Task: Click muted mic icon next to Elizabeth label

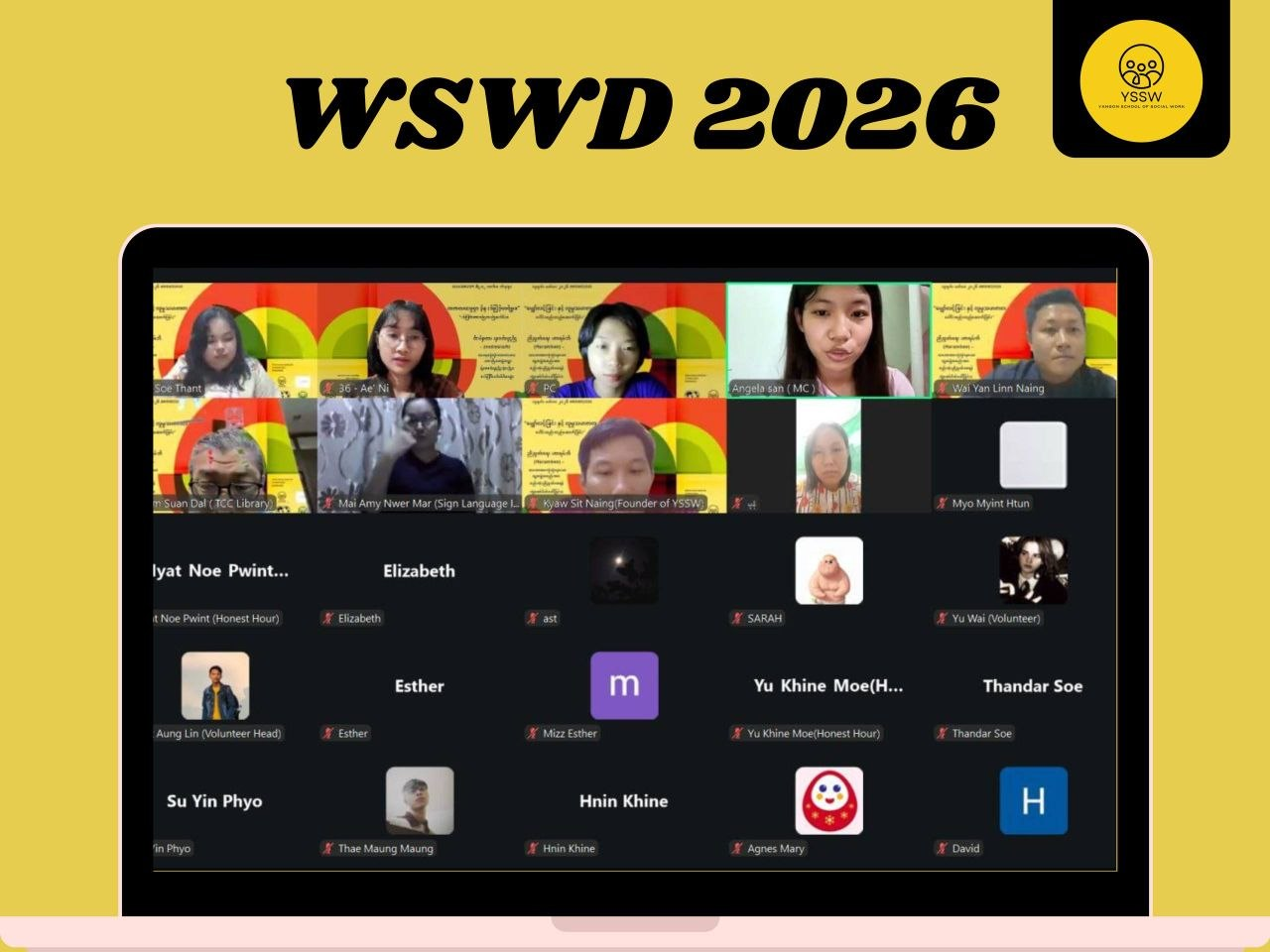Action: (328, 618)
